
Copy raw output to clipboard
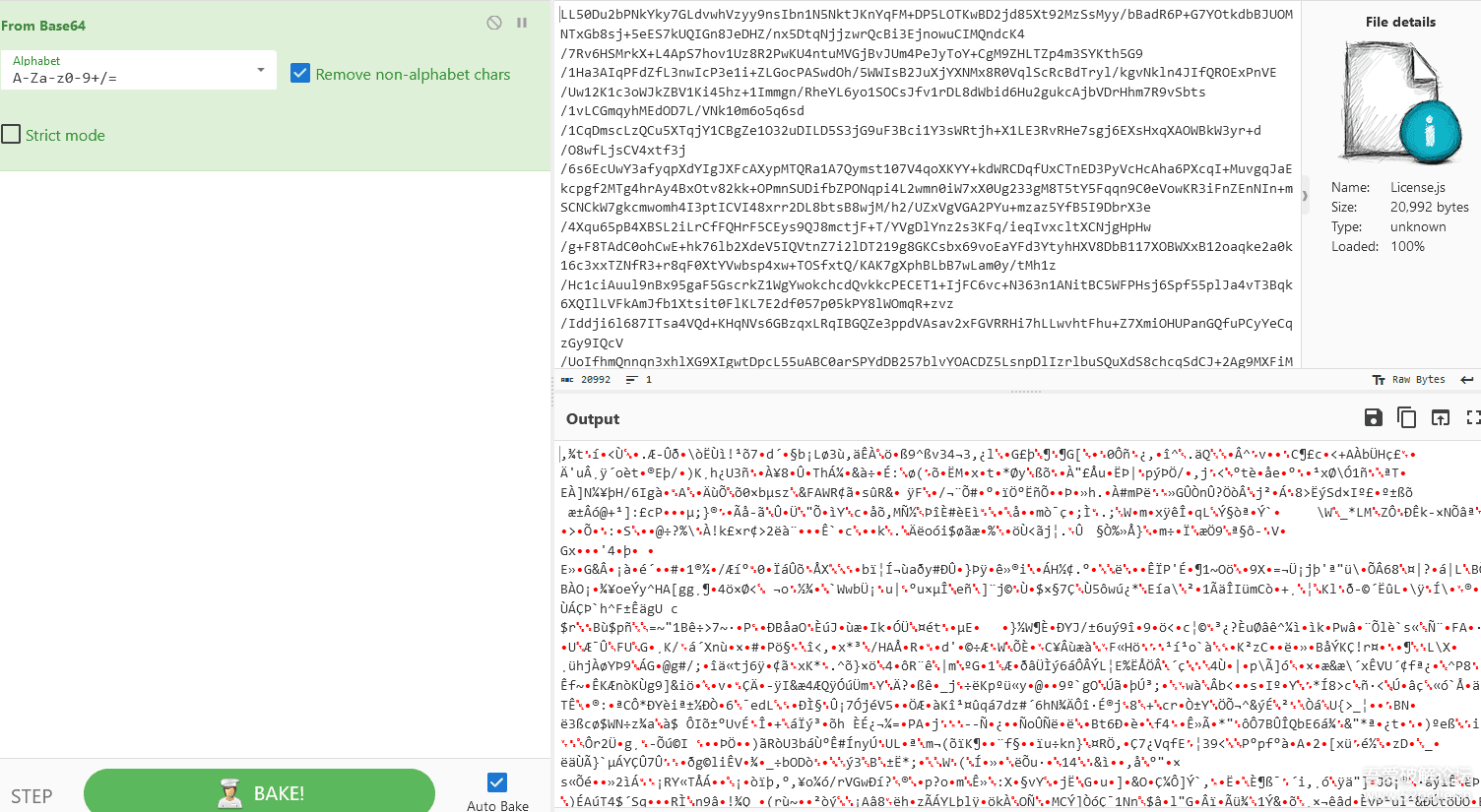click(x=1406, y=418)
